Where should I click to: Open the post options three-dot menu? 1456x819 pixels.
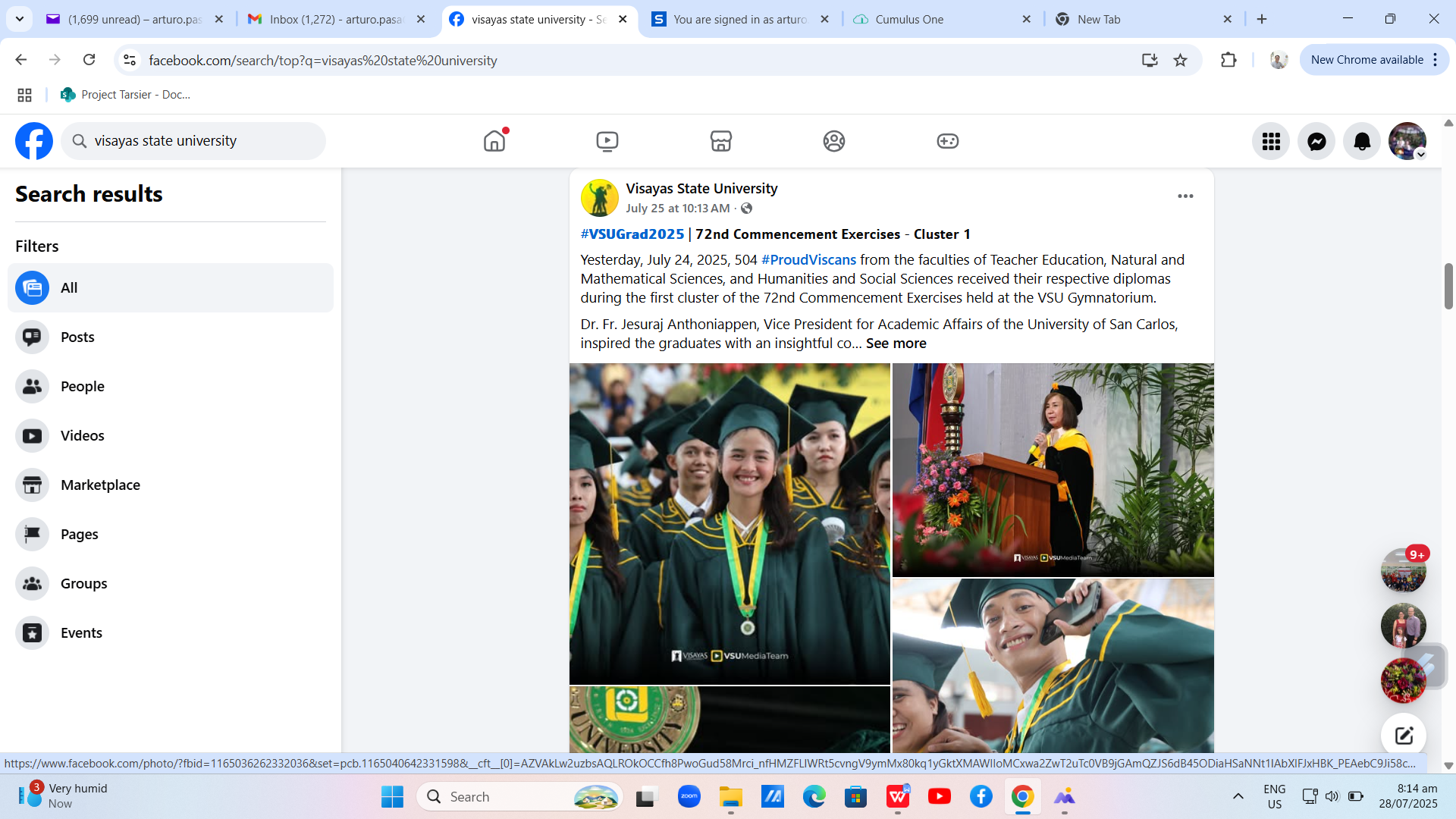[x=1185, y=196]
